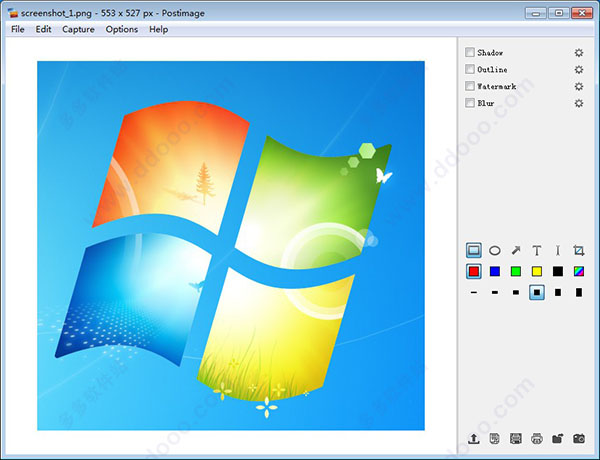Open the Capture menu
This screenshot has height=460, width=600.
coord(78,29)
